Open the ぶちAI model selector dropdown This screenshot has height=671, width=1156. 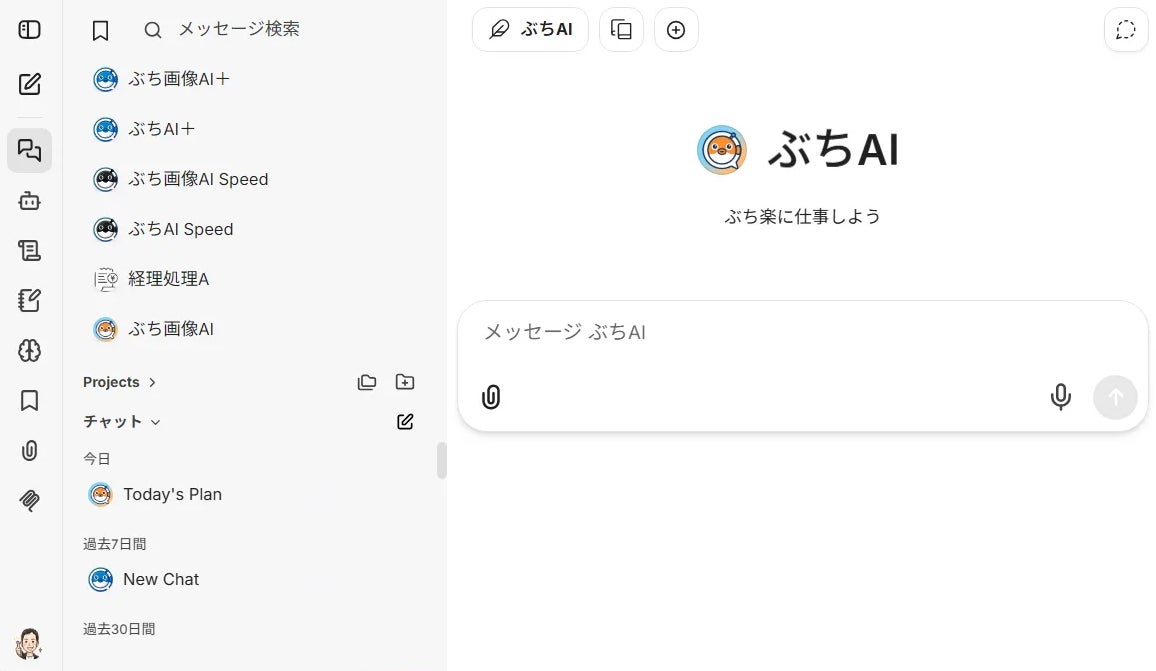(x=530, y=29)
